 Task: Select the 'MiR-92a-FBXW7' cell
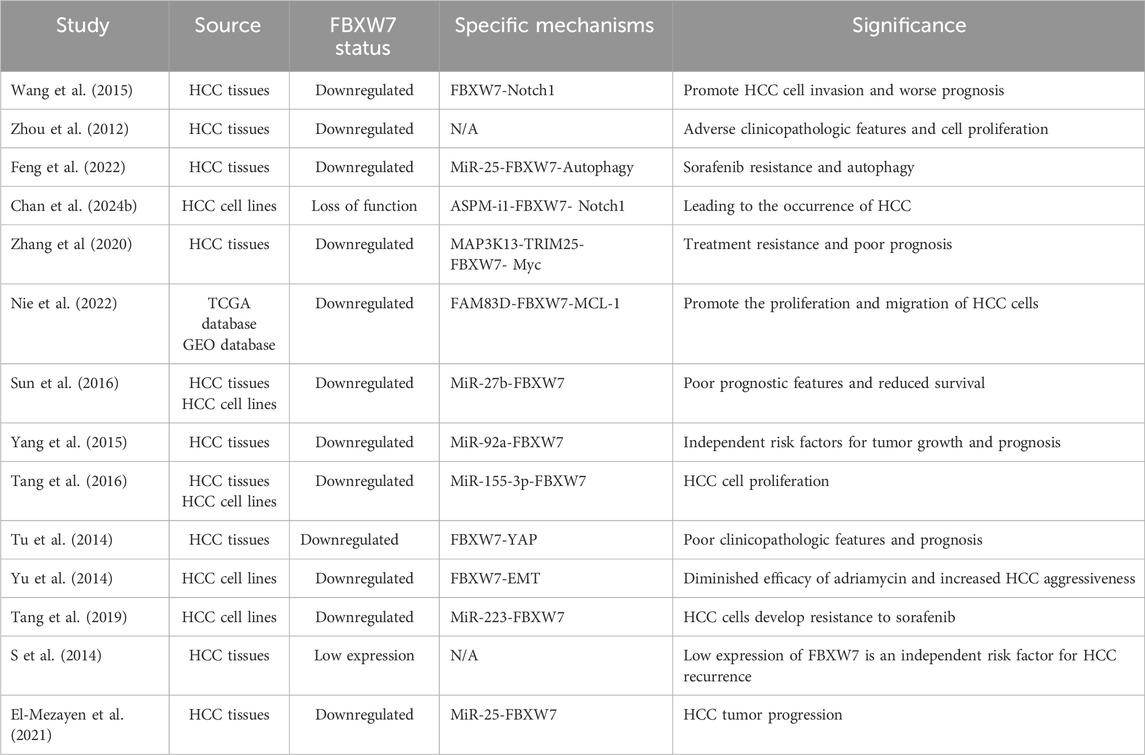pos(507,442)
